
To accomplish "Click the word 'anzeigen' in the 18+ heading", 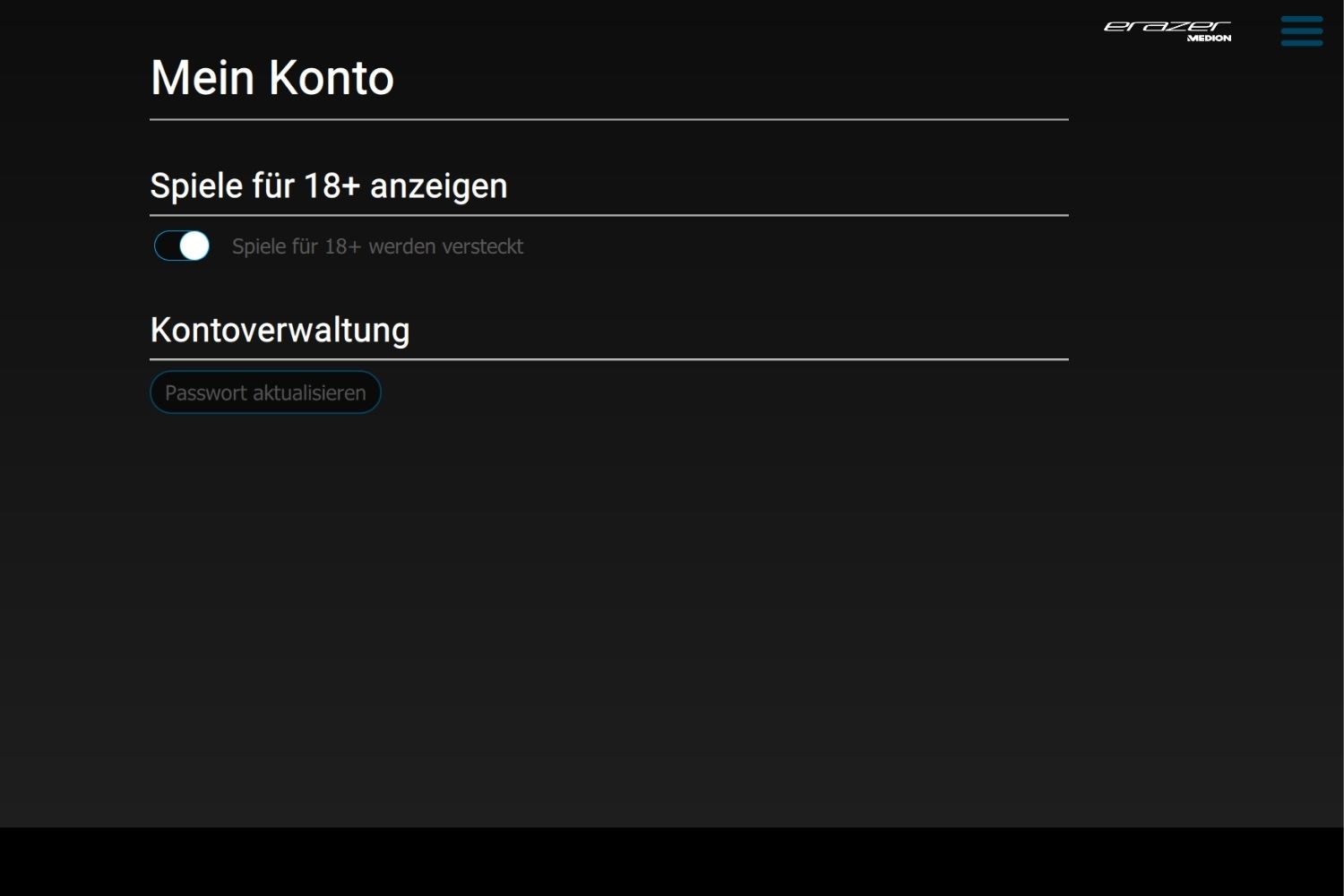I will click(439, 186).
